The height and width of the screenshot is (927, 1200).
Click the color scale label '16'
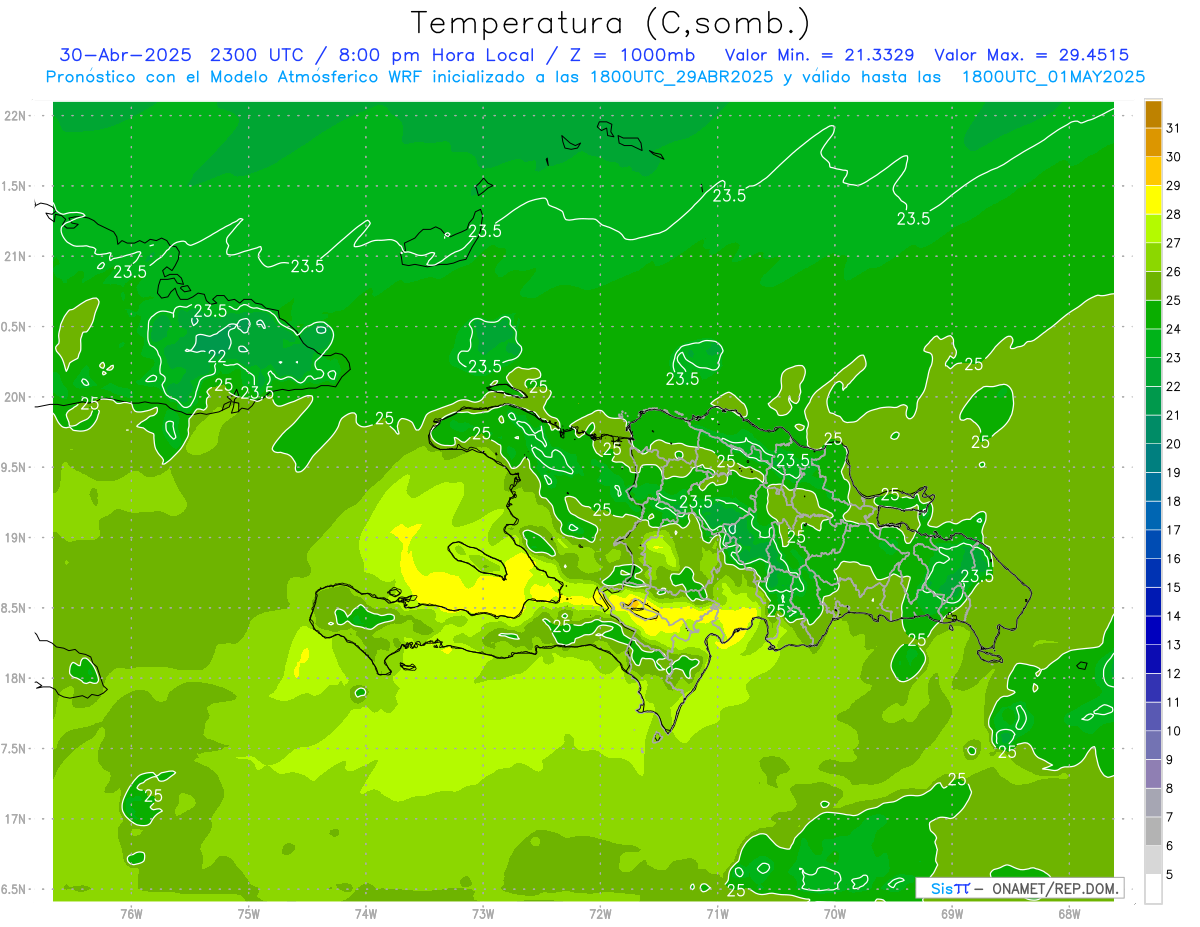tap(1174, 559)
